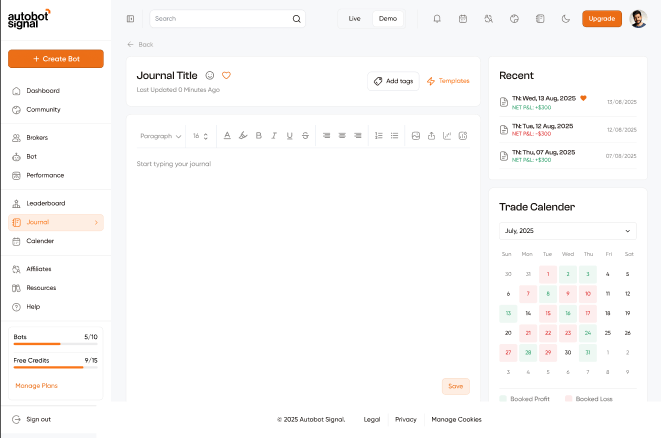This screenshot has height=438, width=661.
Task: Open the affiliates icon in top bar
Action: pos(489,19)
